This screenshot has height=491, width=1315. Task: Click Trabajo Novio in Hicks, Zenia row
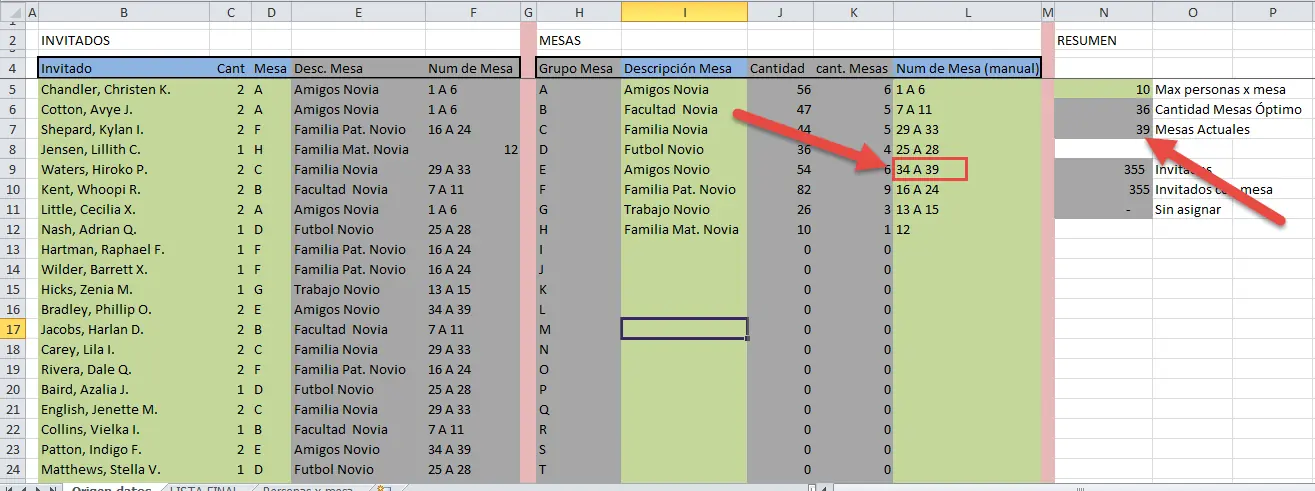click(358, 289)
